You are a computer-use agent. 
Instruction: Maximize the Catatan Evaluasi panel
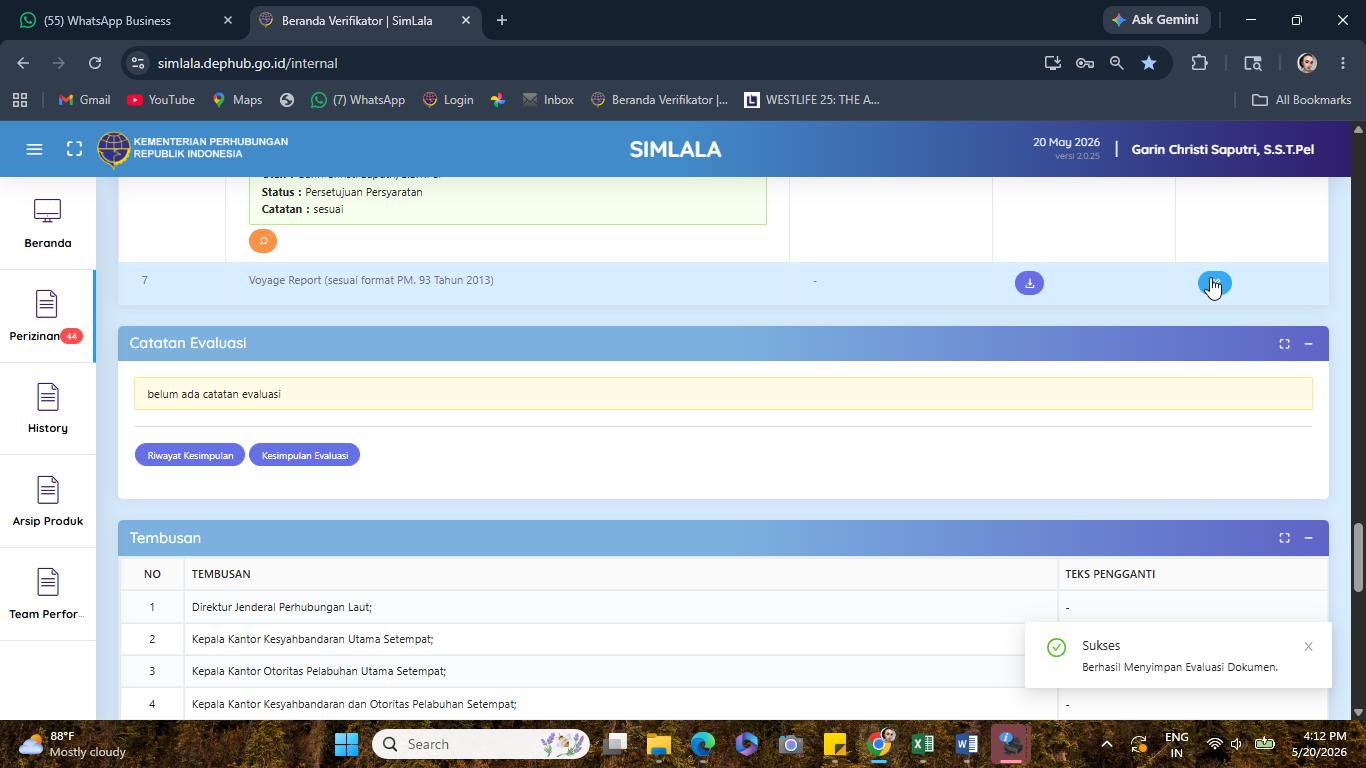coord(1284,344)
